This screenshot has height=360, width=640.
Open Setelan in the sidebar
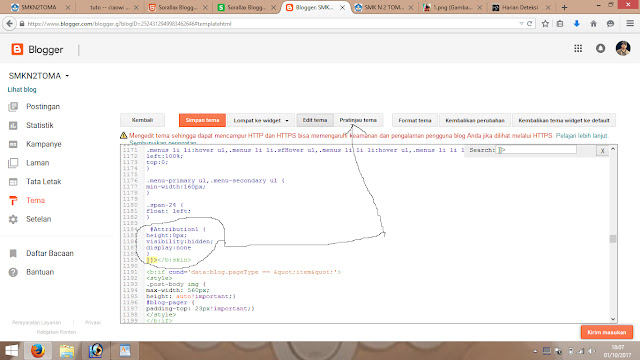point(38,219)
